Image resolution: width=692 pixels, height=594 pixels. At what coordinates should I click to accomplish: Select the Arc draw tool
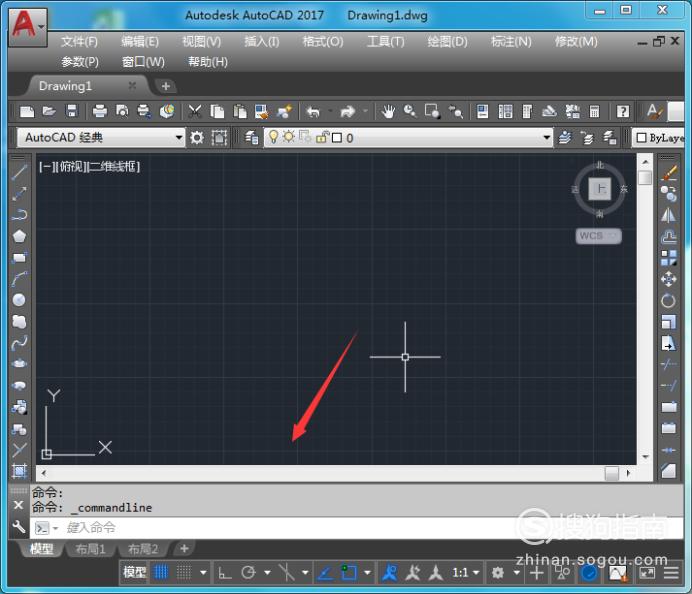click(19, 279)
